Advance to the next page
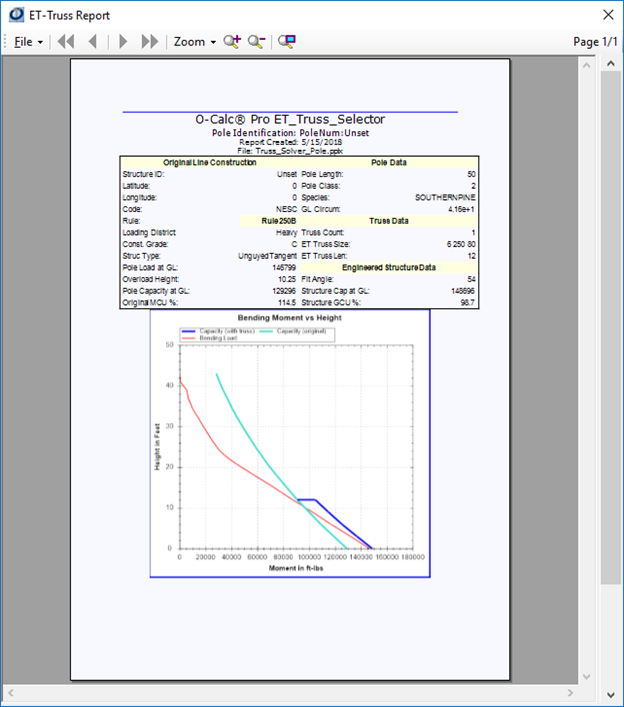 [x=123, y=41]
